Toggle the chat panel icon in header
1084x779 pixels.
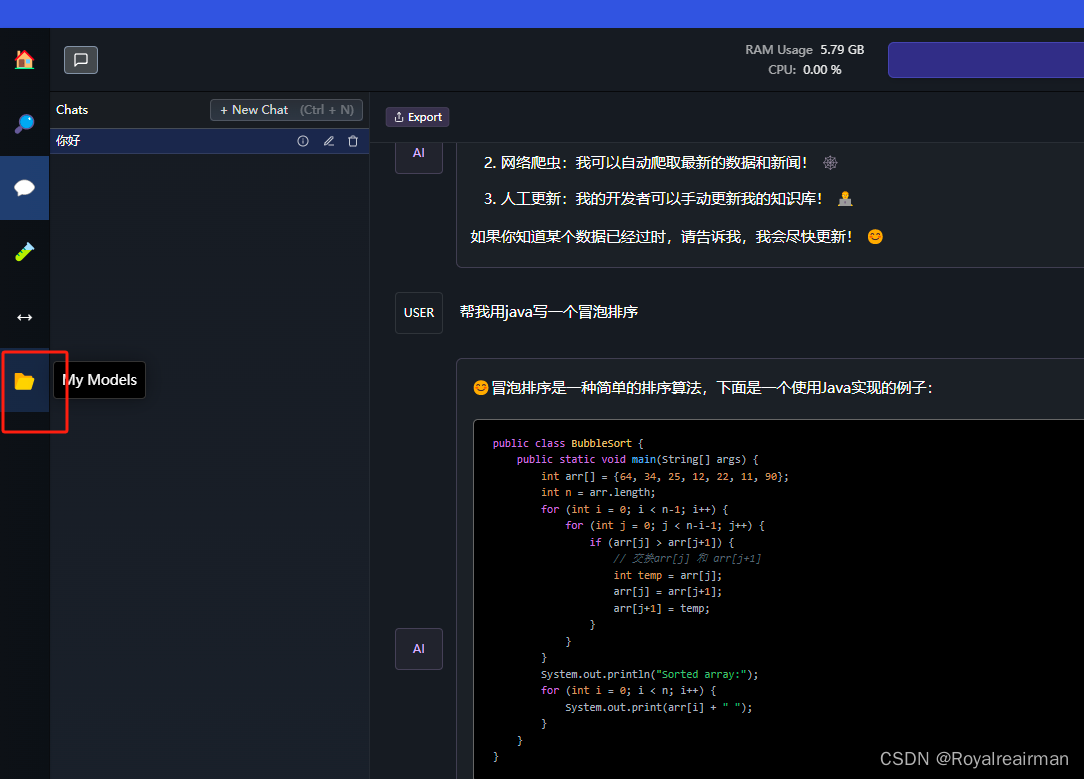pyautogui.click(x=81, y=60)
